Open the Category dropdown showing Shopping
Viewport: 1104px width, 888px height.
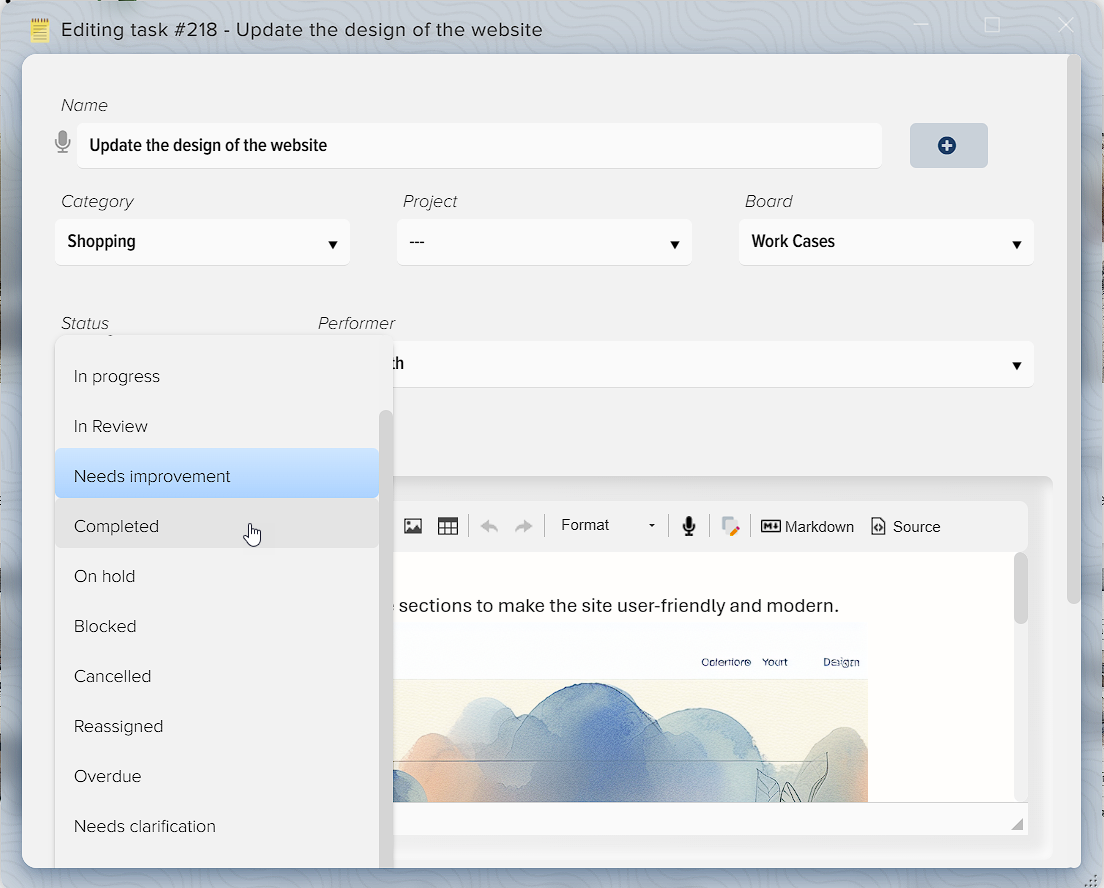[203, 242]
